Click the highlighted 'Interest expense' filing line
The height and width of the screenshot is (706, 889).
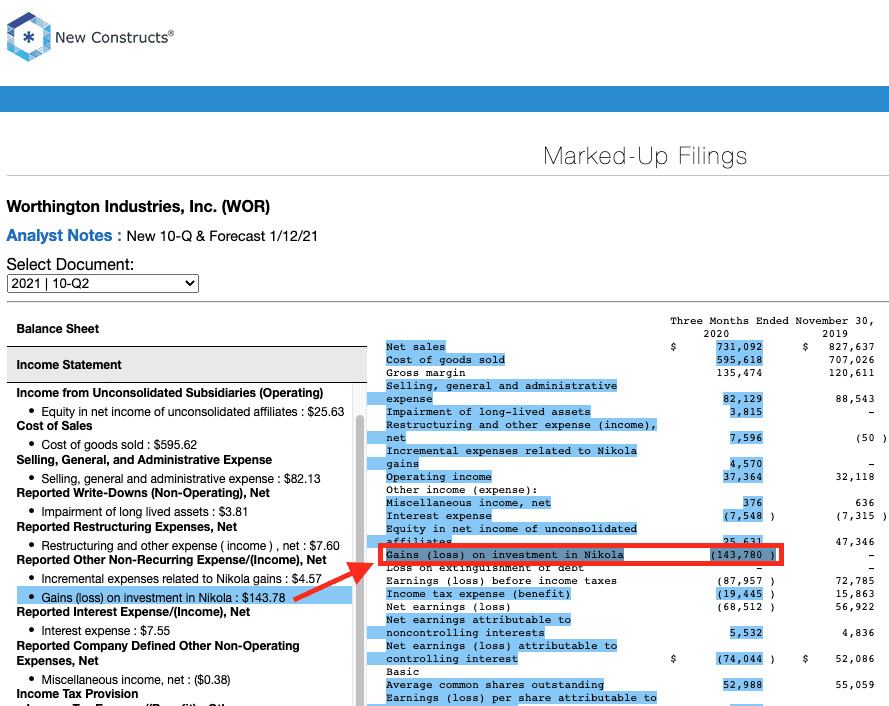[439, 516]
